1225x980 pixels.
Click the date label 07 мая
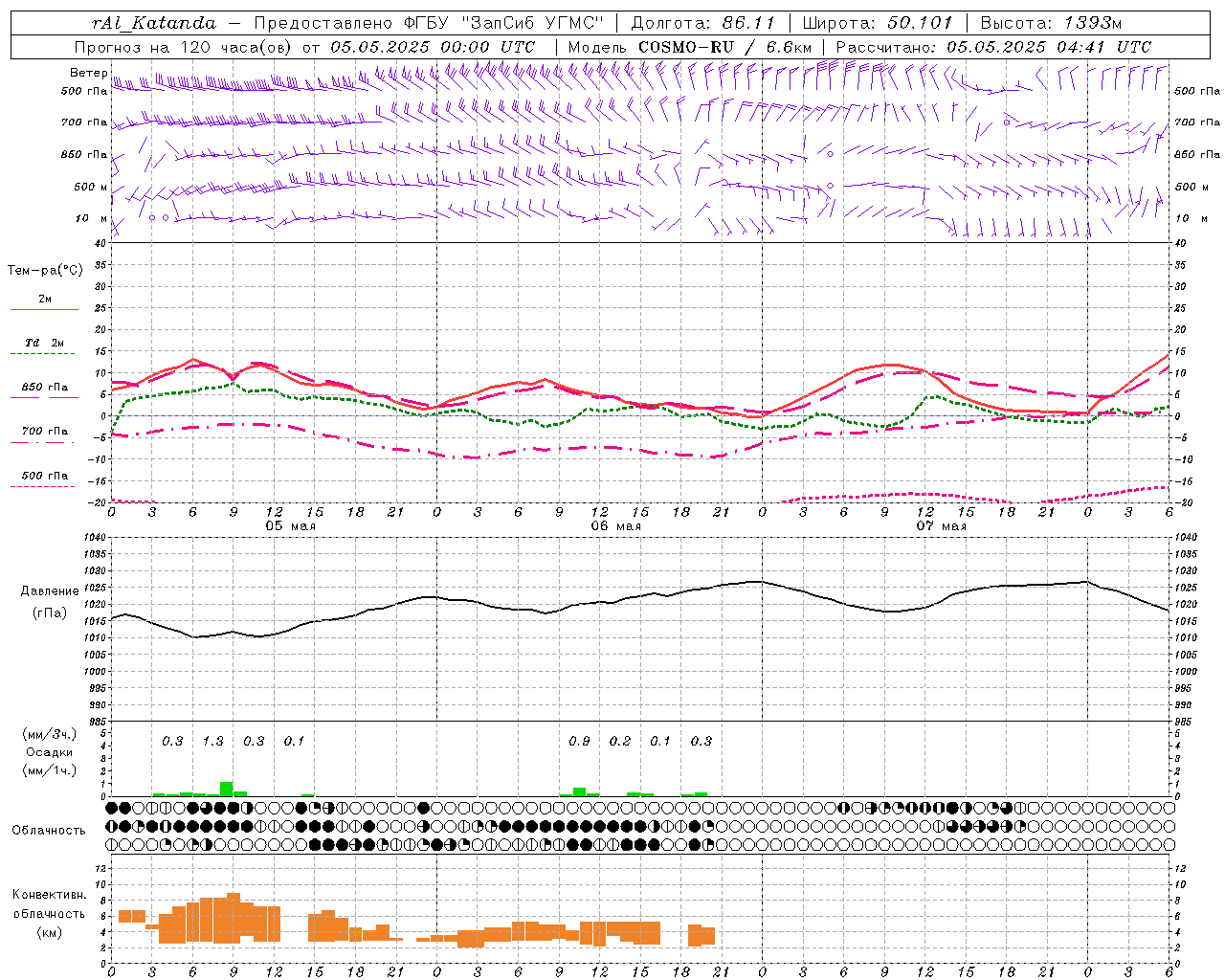tap(941, 526)
